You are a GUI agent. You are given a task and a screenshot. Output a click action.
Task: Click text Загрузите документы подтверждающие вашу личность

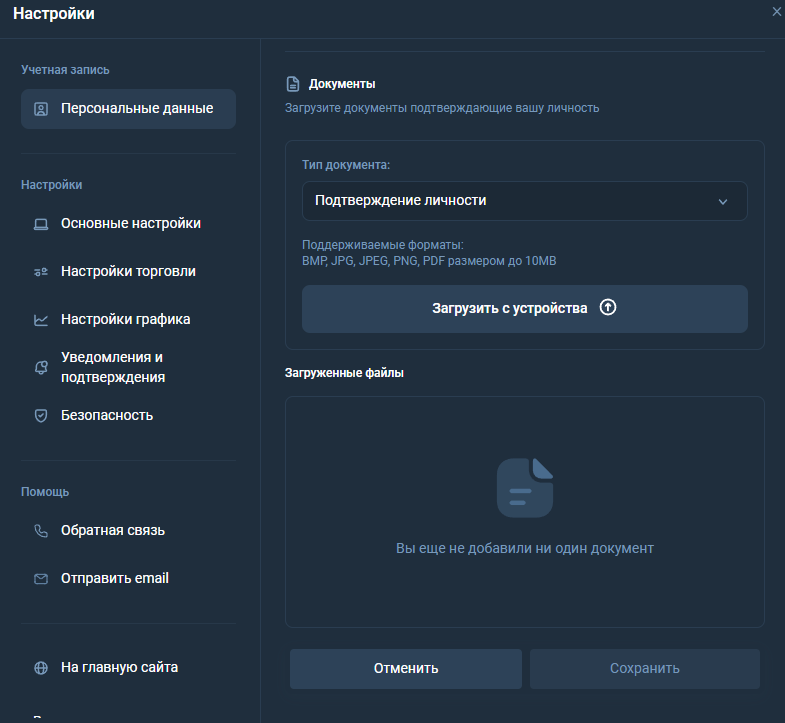442,108
